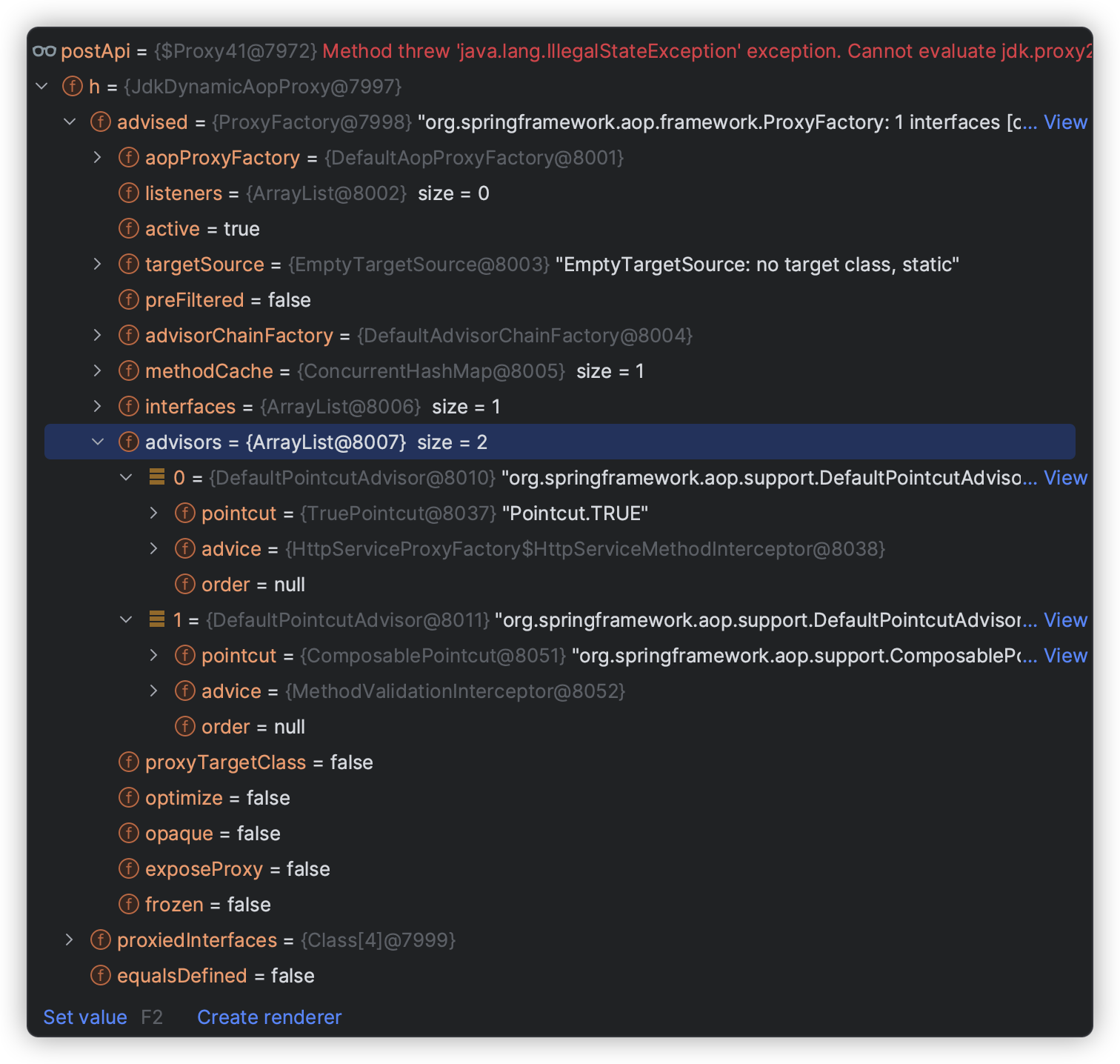This screenshot has height=1064, width=1120.
Task: Click the field icon next to optimize
Action: point(129,798)
